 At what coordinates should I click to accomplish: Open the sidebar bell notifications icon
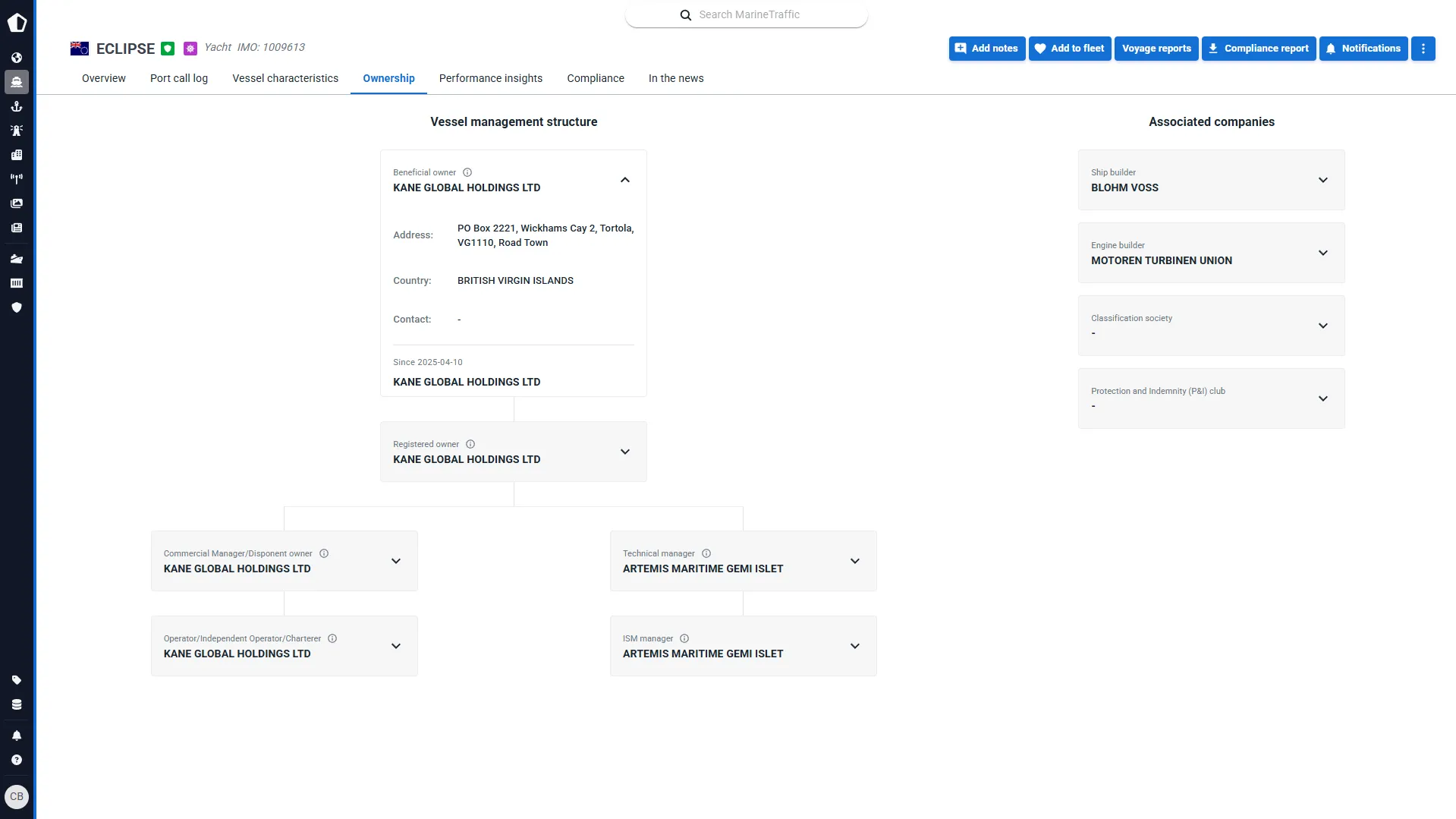[x=17, y=736]
